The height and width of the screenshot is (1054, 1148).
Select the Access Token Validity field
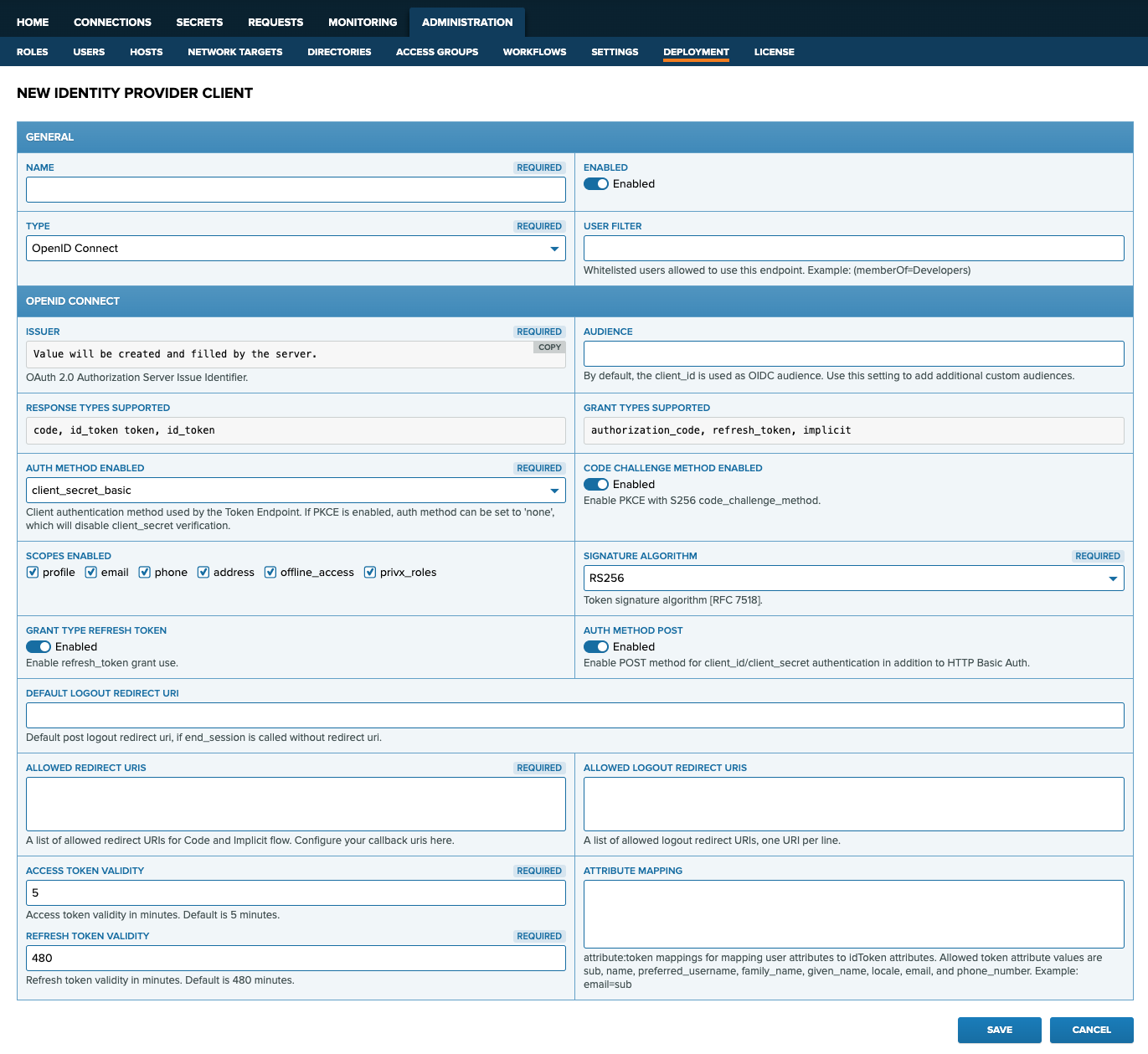296,893
